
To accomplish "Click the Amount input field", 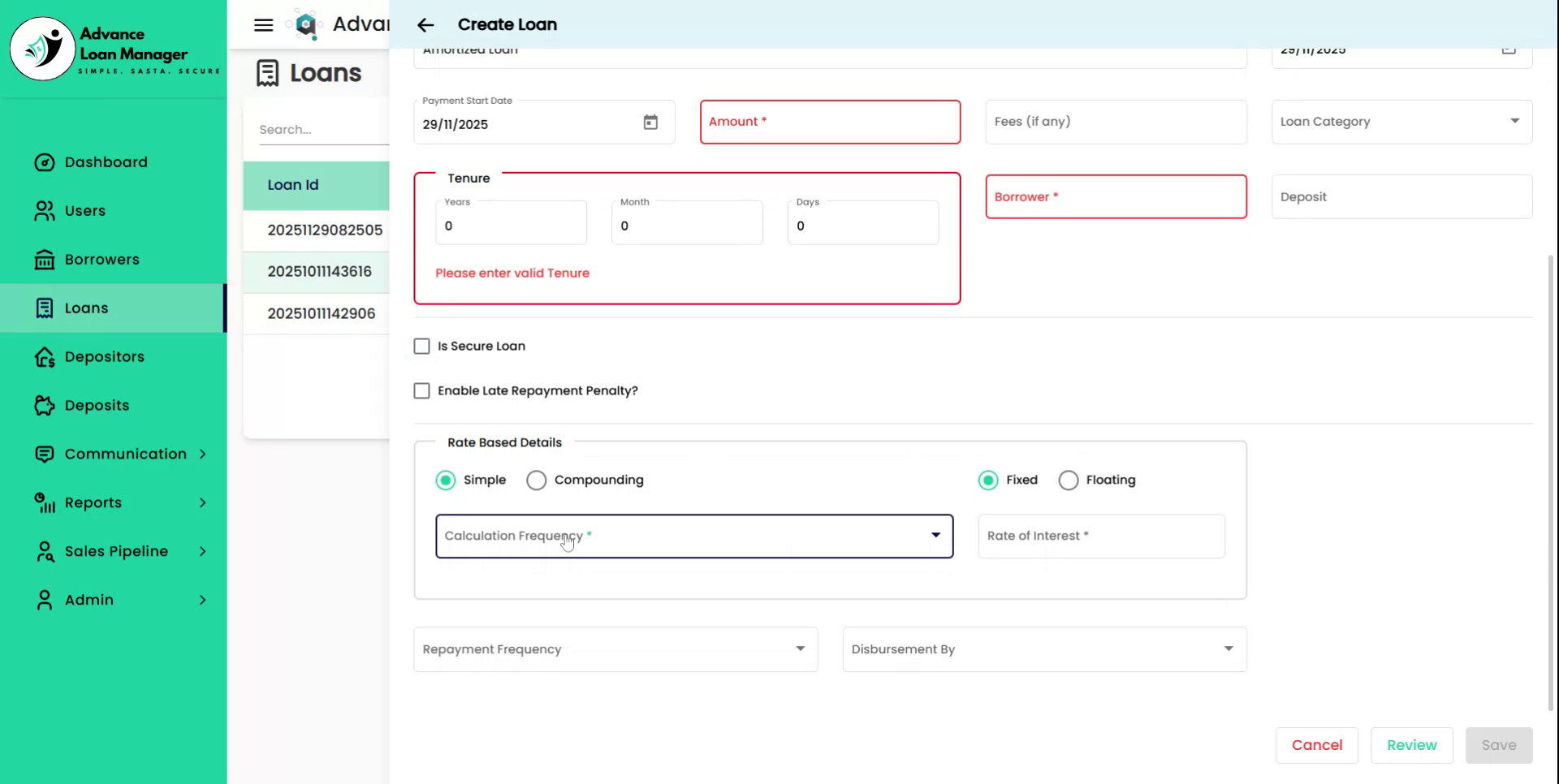I will point(830,122).
